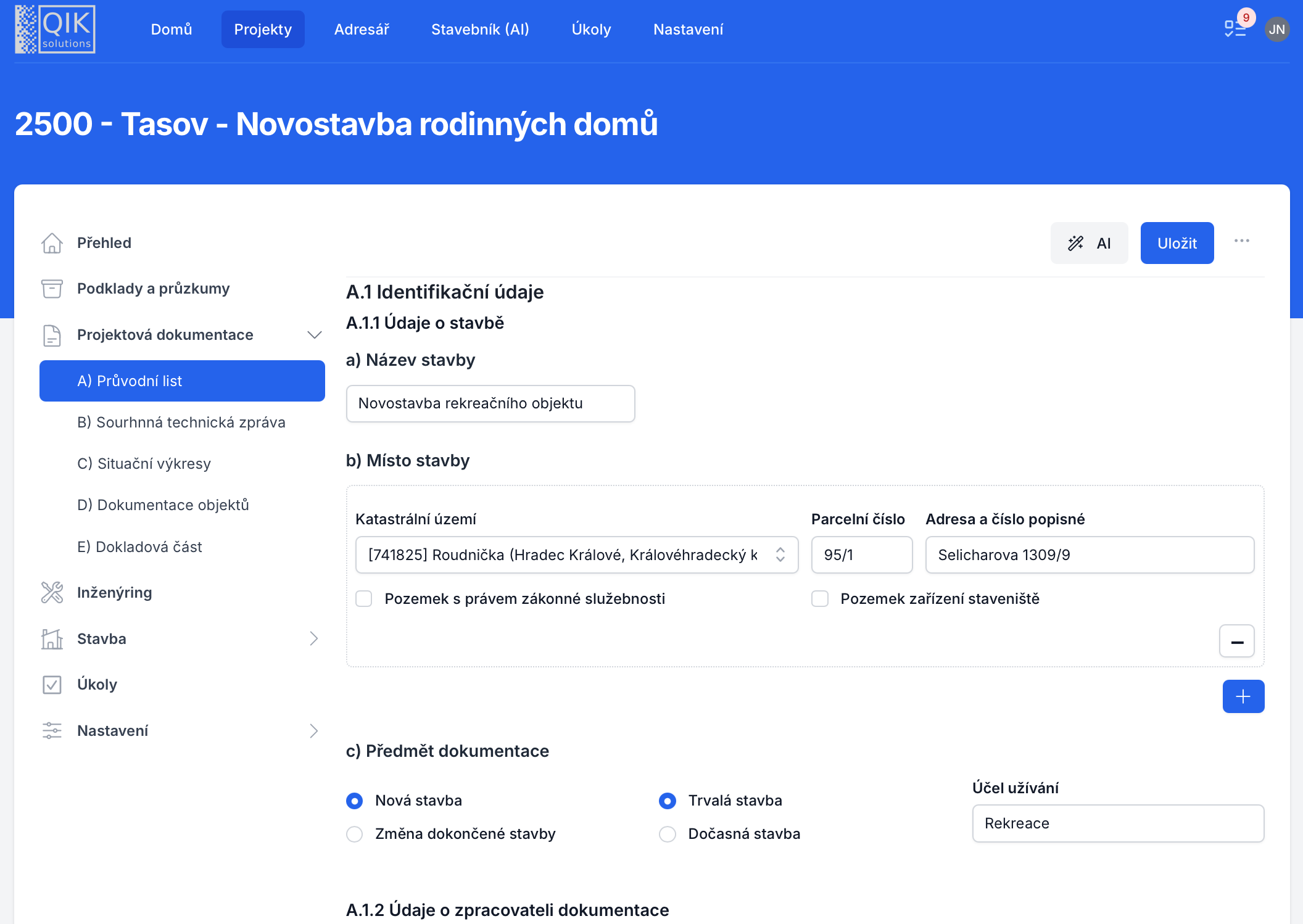
Task: Collapse Projektová dokumentace section chevron
Action: pyautogui.click(x=314, y=335)
